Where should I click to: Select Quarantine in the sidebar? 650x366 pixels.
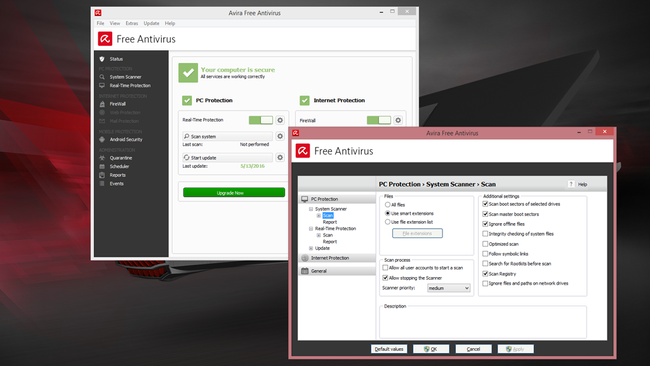click(121, 158)
